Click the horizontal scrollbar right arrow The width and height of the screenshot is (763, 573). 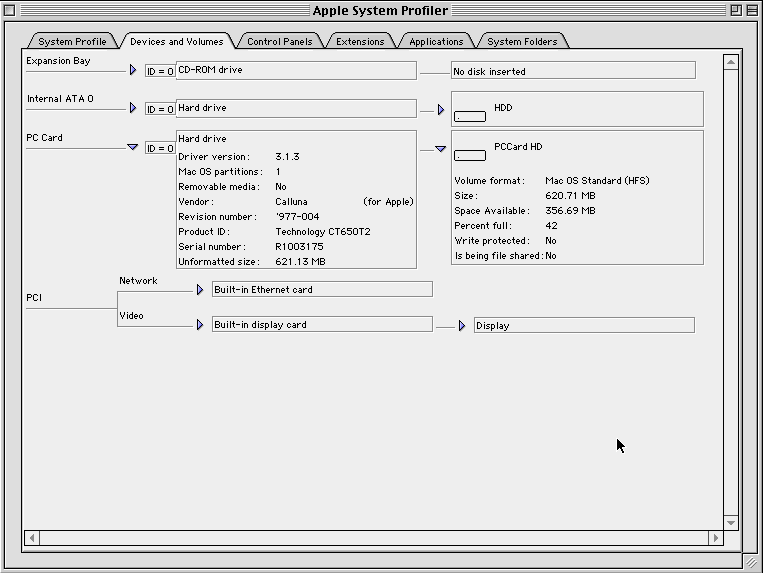click(x=715, y=538)
